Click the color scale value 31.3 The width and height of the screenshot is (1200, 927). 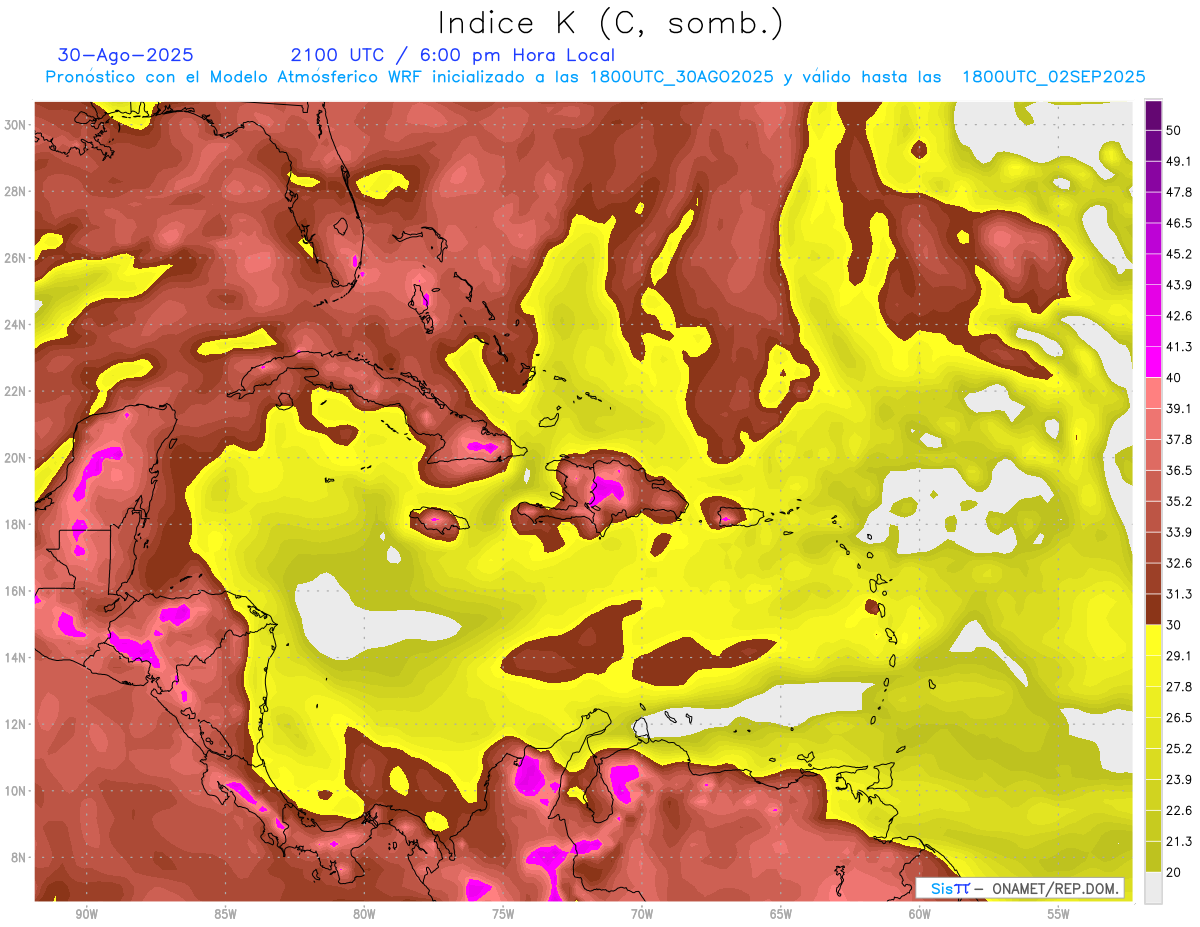coord(1179,594)
